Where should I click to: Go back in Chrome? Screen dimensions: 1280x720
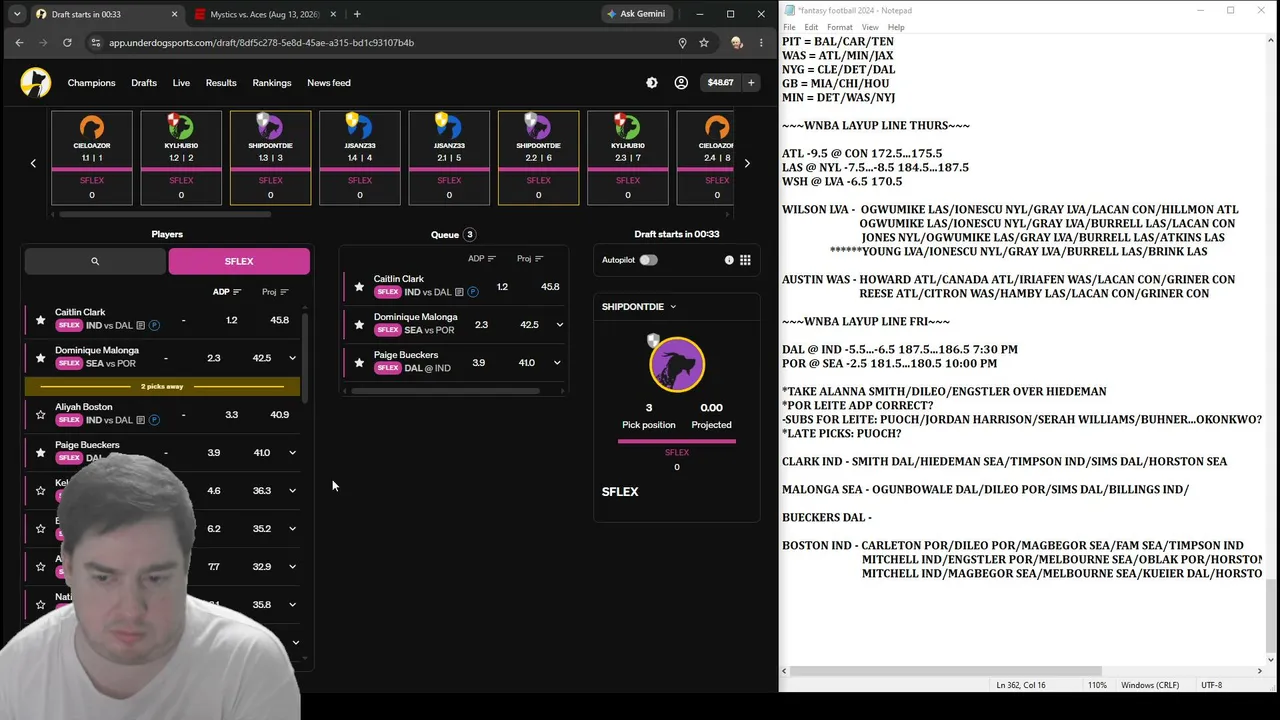click(x=19, y=43)
